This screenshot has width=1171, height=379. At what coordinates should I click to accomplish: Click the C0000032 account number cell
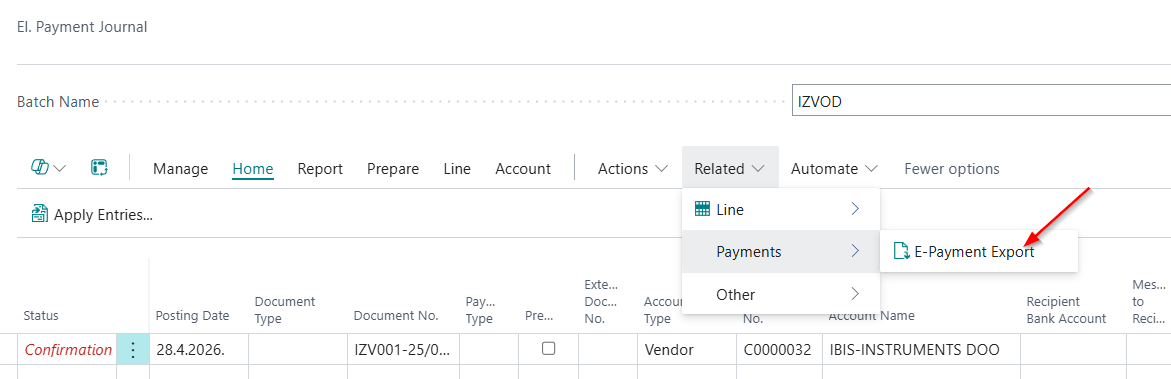(780, 349)
